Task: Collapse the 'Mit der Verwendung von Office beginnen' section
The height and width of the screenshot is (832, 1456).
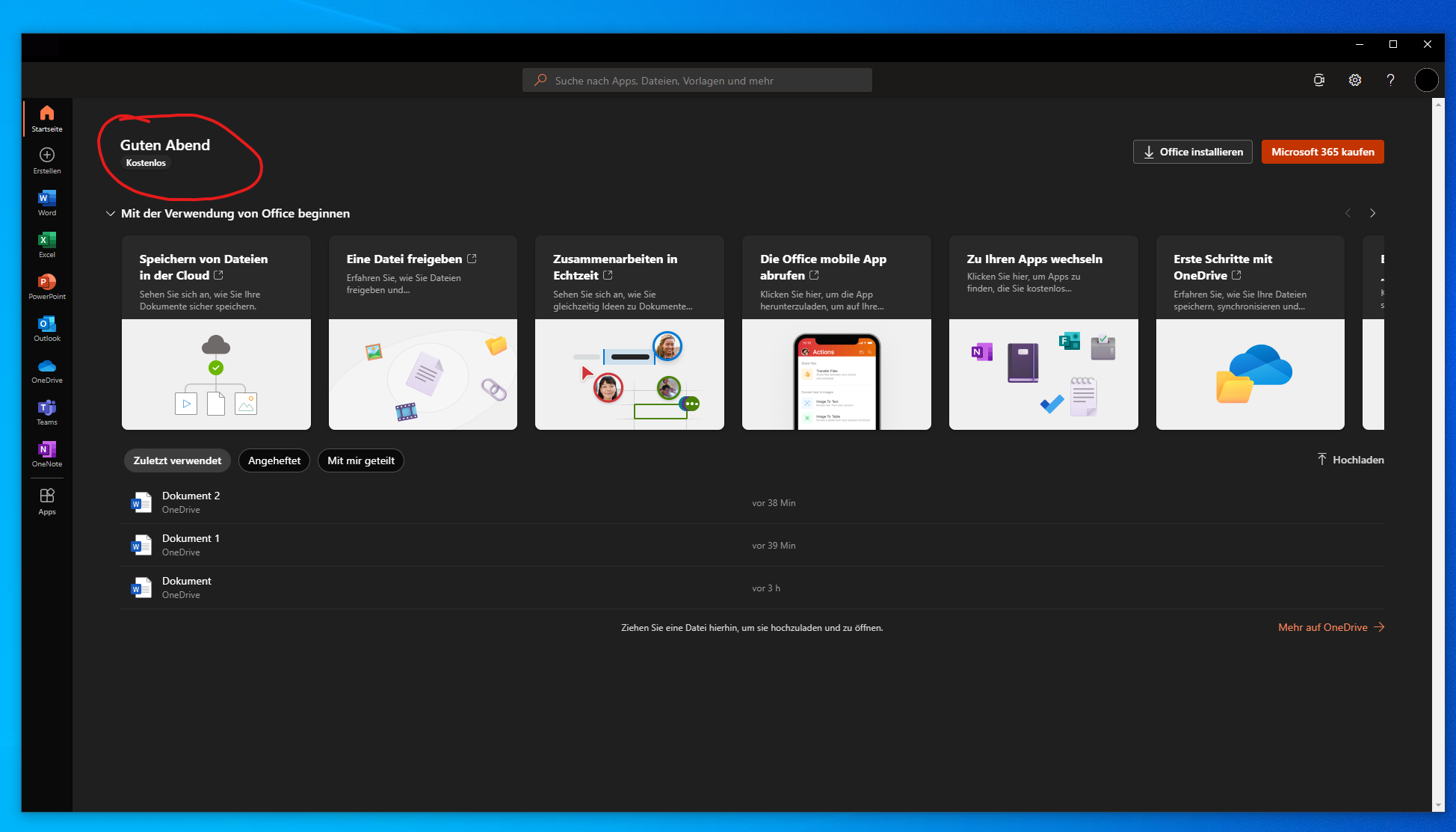Action: coord(111,214)
